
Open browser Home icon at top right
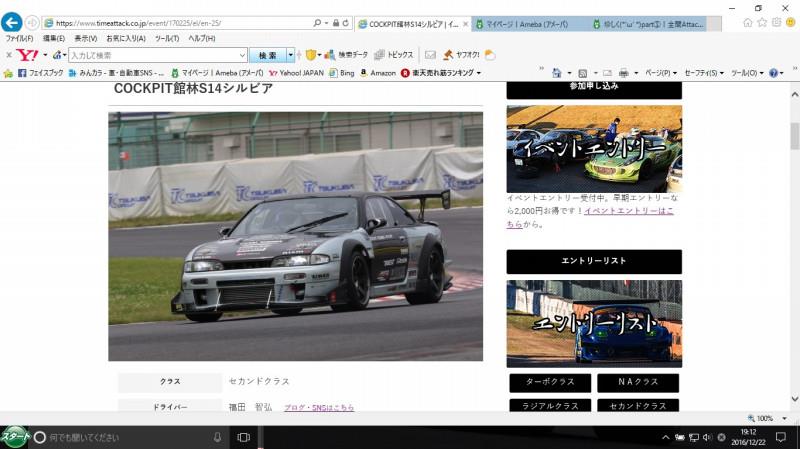click(x=747, y=22)
